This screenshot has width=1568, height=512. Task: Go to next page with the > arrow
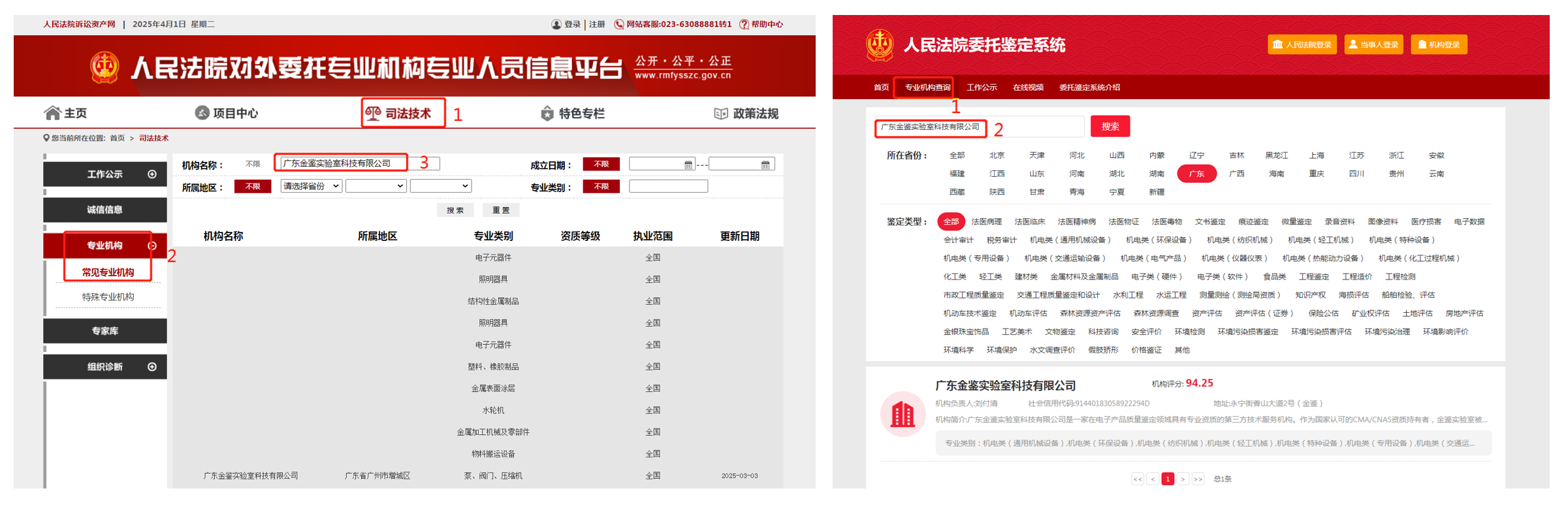pos(1183,479)
